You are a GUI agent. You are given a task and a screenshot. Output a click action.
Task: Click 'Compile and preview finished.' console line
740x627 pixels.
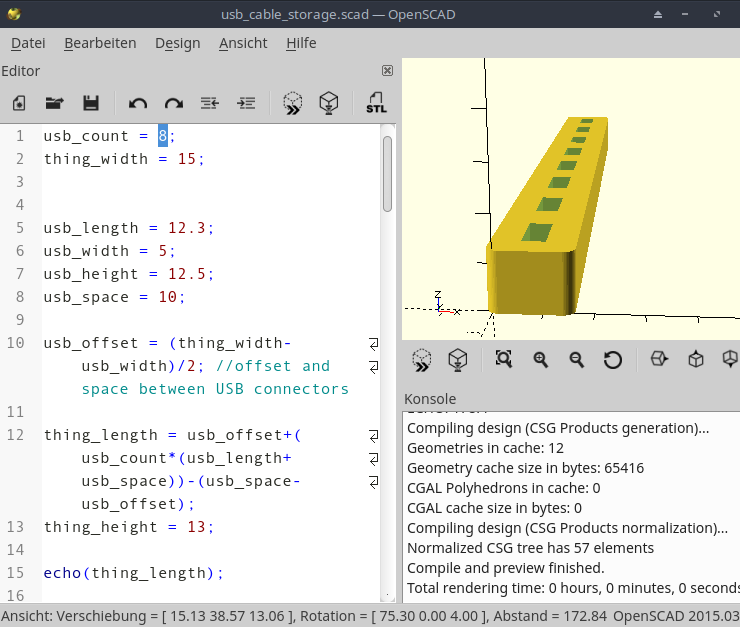(505, 568)
